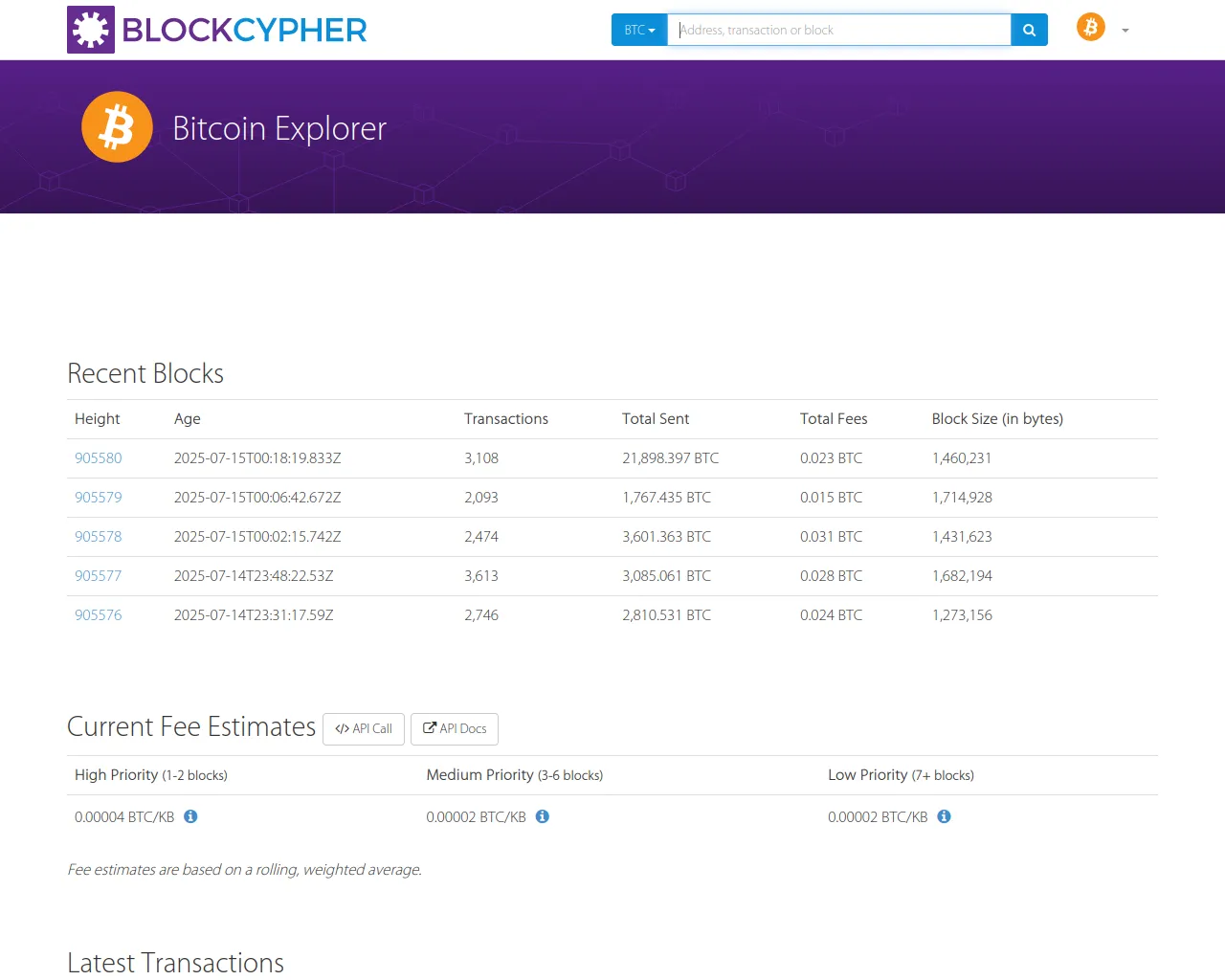This screenshot has width=1225, height=980.
Task: Click the block size 1,682,194
Action: pos(962,576)
